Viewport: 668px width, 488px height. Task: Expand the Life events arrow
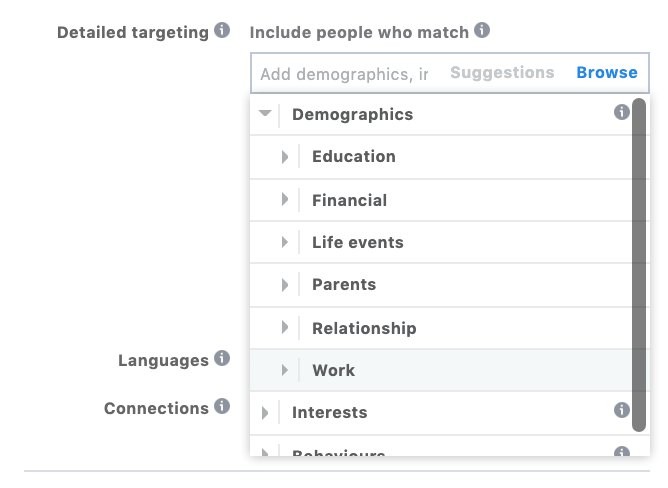coord(285,243)
